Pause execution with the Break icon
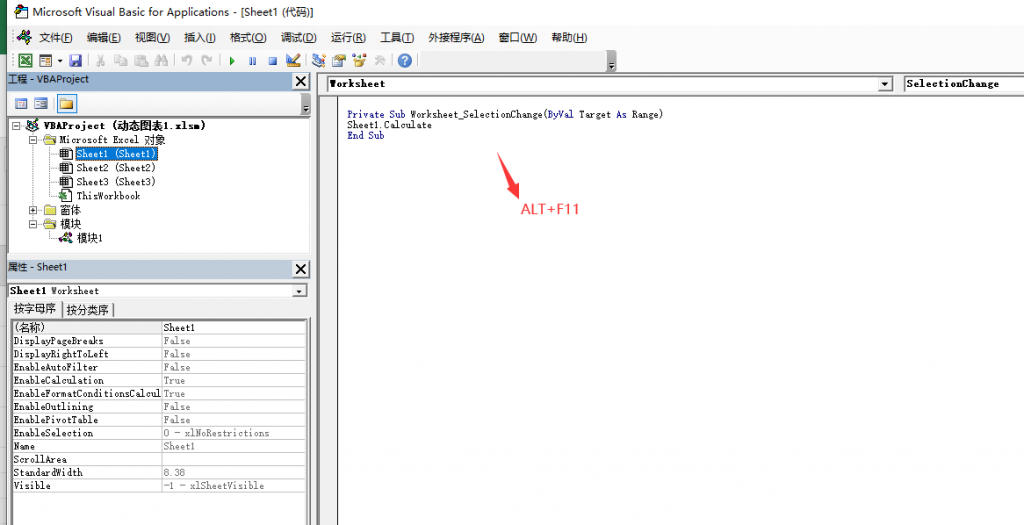Screen dimensions: 1024x525 252,60
